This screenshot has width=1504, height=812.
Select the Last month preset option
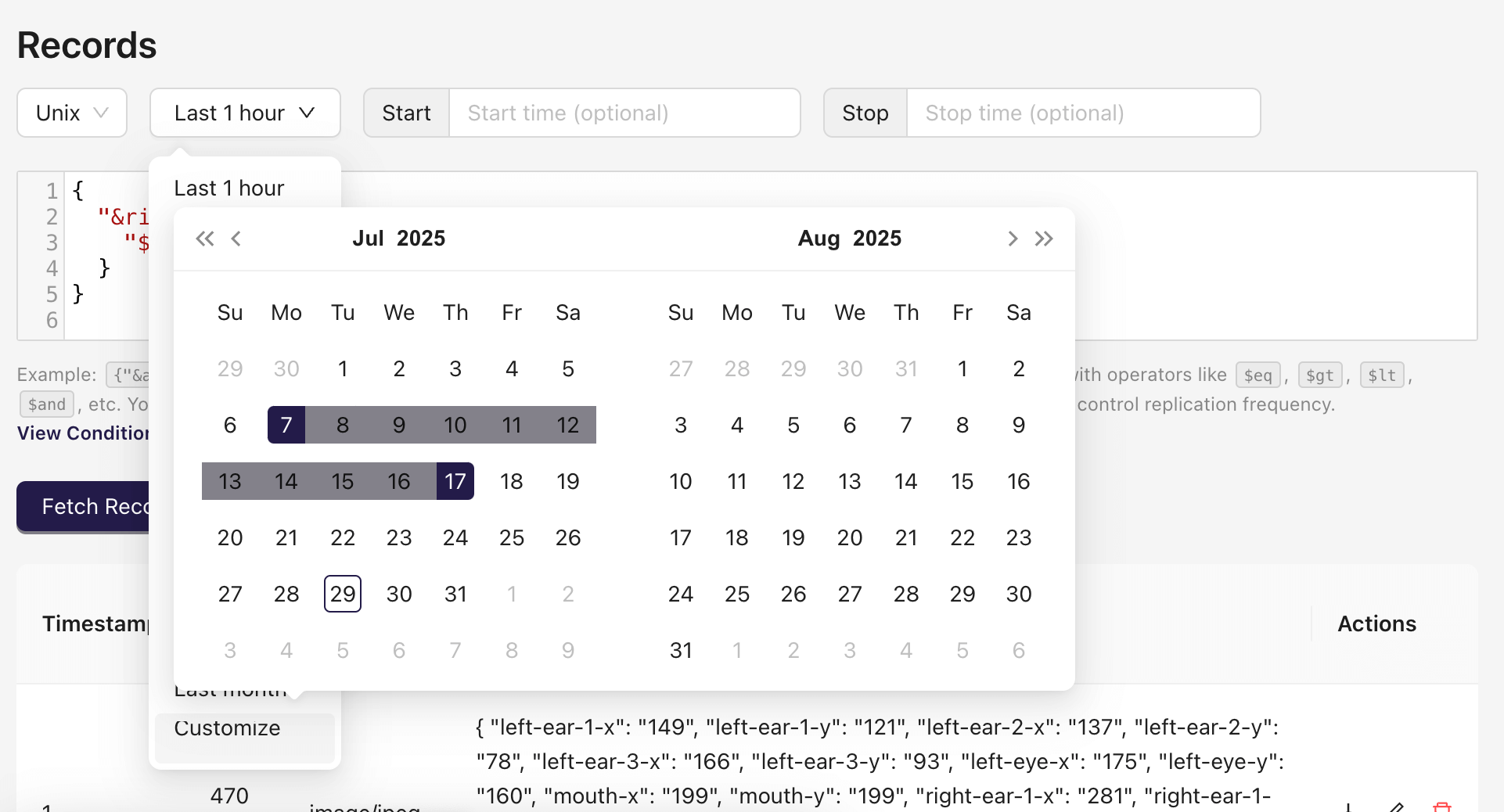[229, 689]
